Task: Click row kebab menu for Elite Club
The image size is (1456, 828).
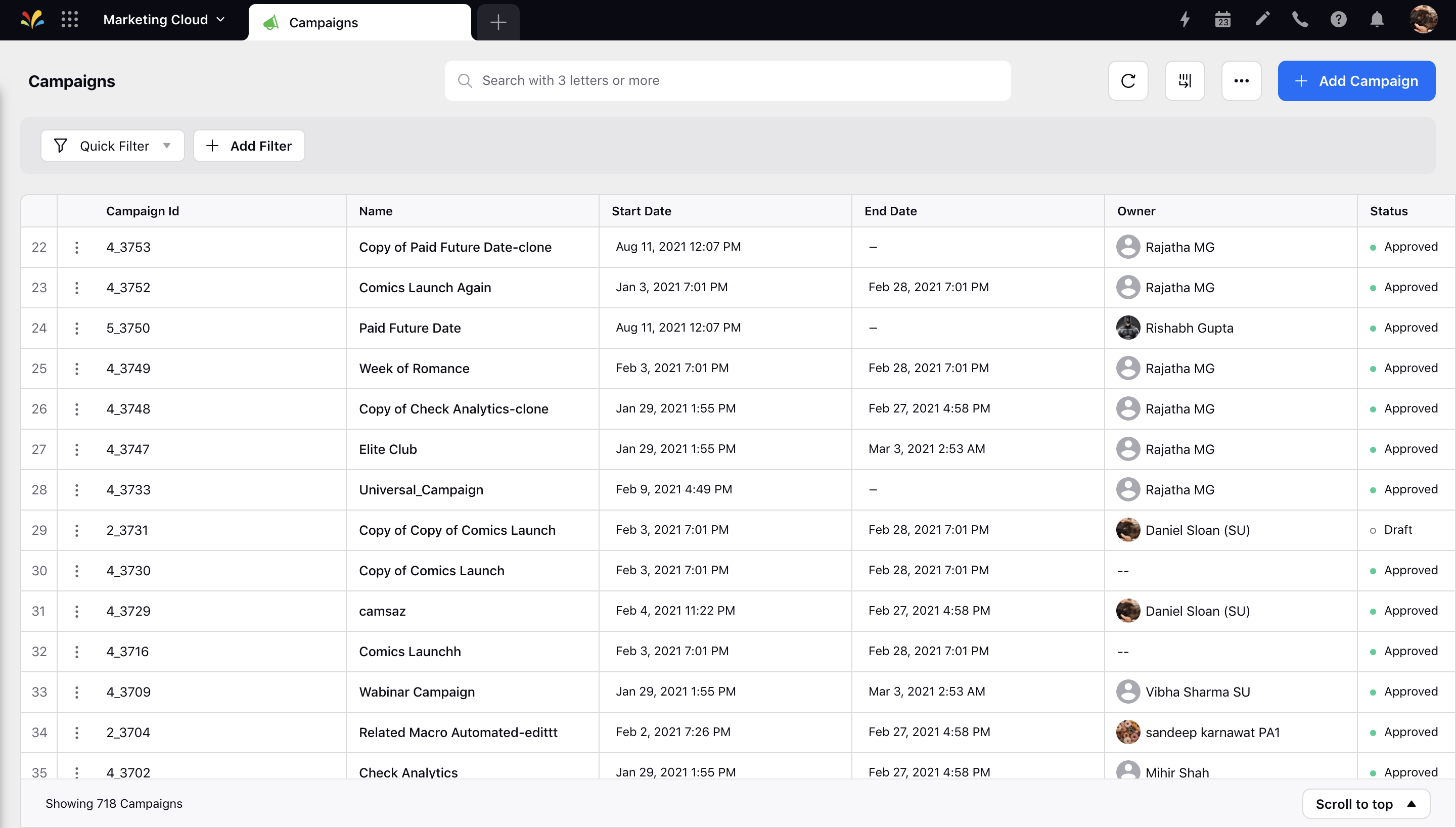Action: click(x=78, y=449)
